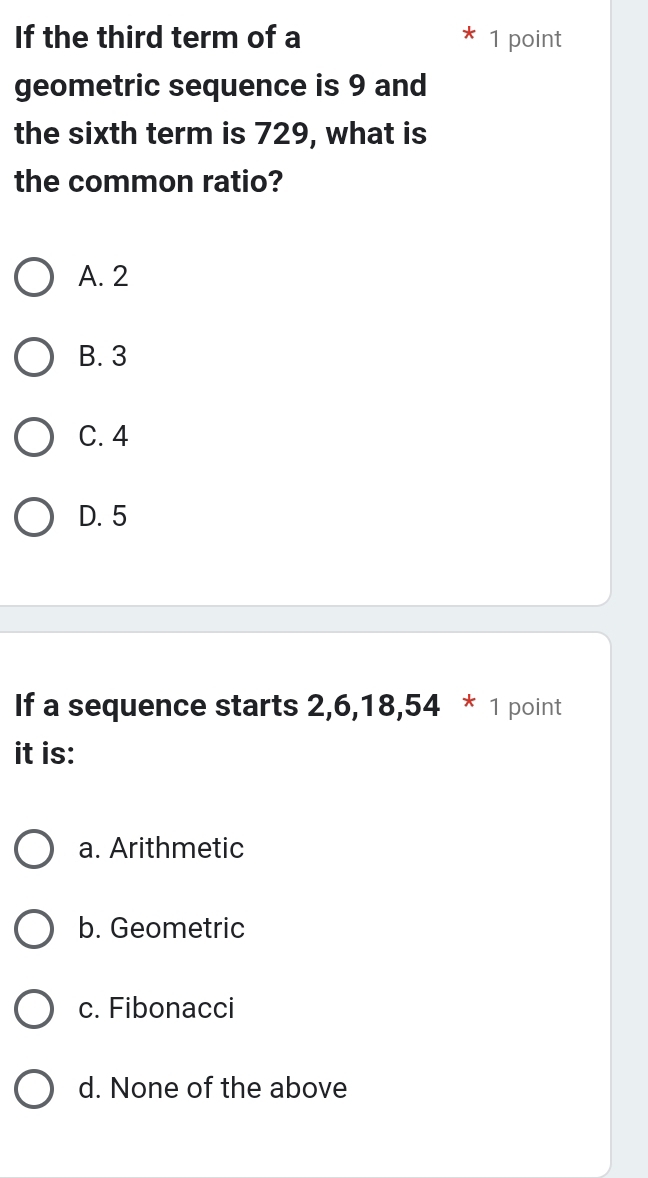Select the a. Arithmetic radio circle
Screen dimensions: 648x1178
pyautogui.click(x=35, y=850)
